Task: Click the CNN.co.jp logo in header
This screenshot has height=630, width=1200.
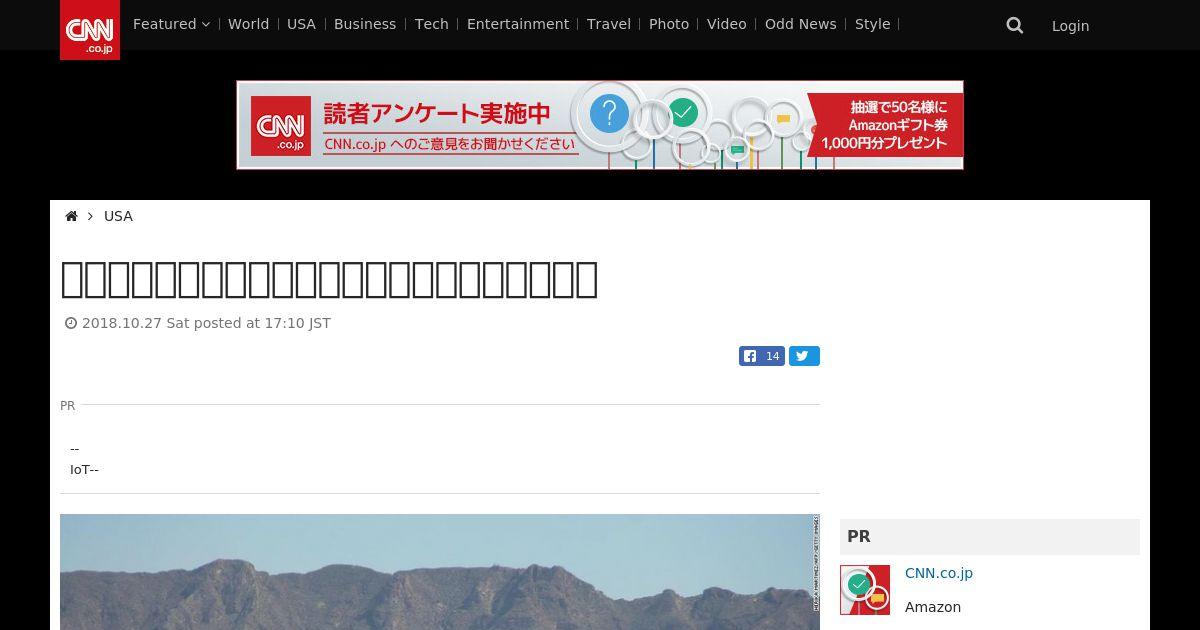Action: [x=90, y=30]
